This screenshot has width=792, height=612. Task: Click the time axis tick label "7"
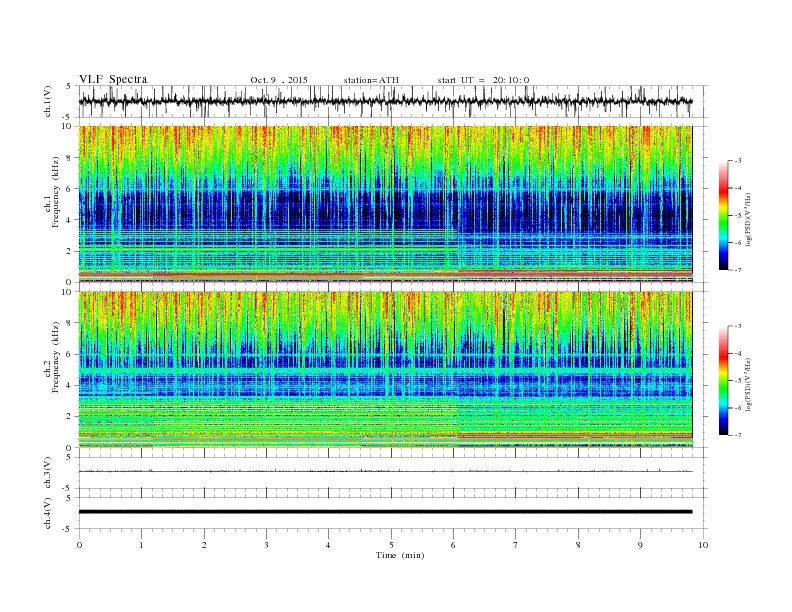pyautogui.click(x=516, y=545)
